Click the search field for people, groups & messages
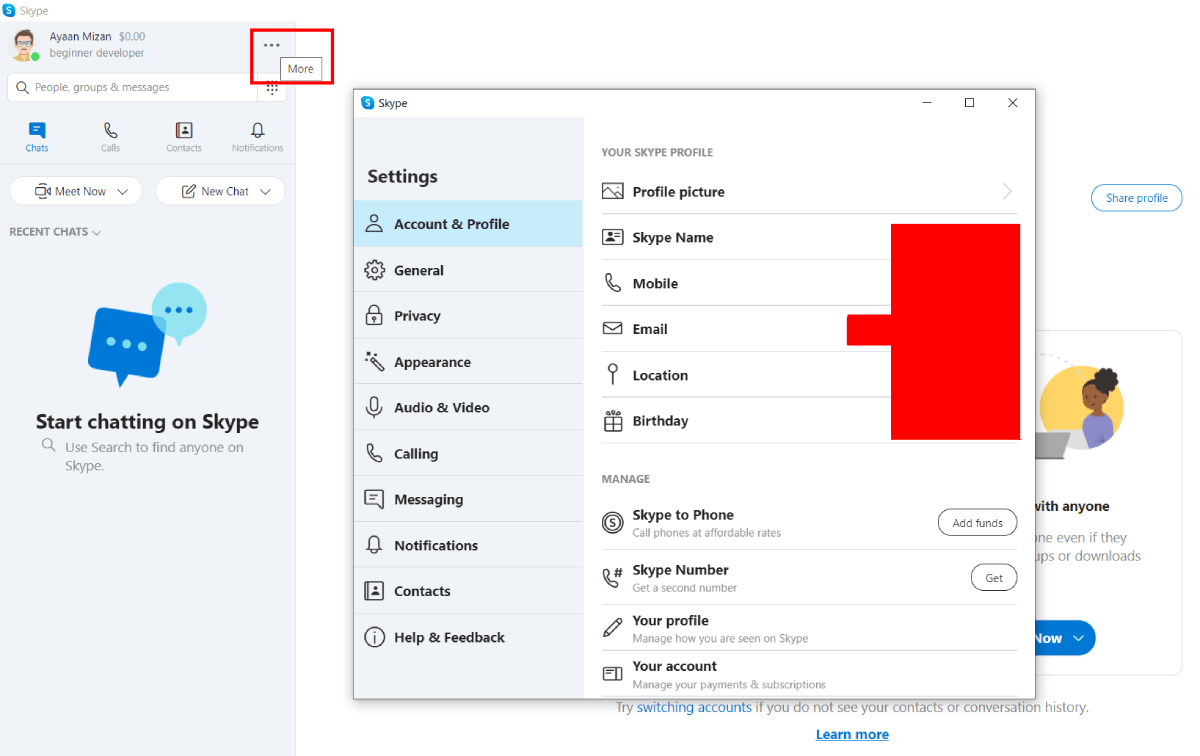Image resolution: width=1200 pixels, height=756 pixels. click(132, 87)
